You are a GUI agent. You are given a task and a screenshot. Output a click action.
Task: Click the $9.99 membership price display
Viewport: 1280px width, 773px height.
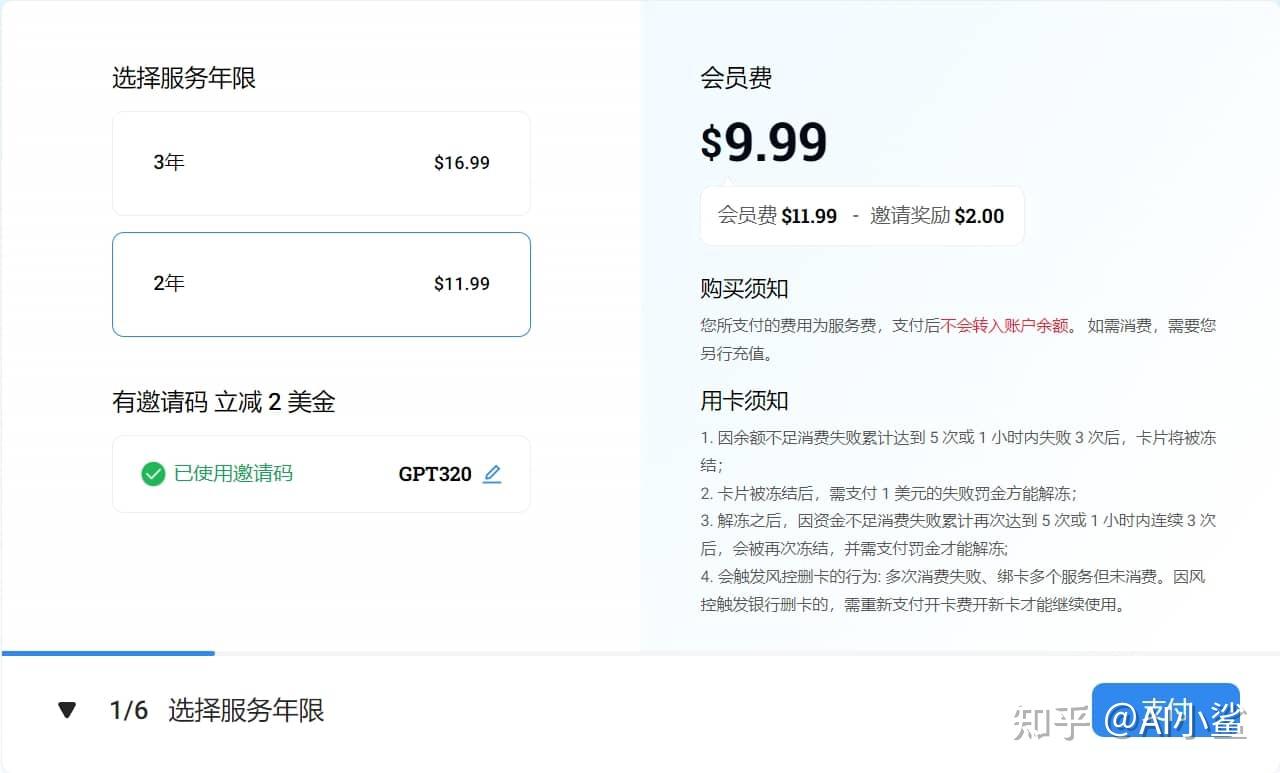coord(763,142)
